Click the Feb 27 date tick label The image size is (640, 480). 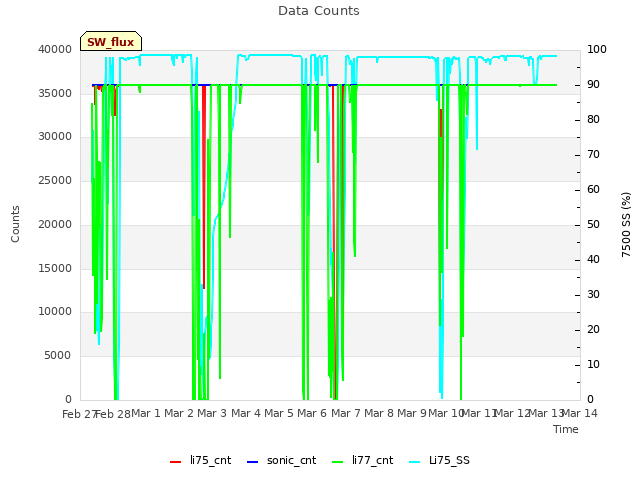pos(79,414)
